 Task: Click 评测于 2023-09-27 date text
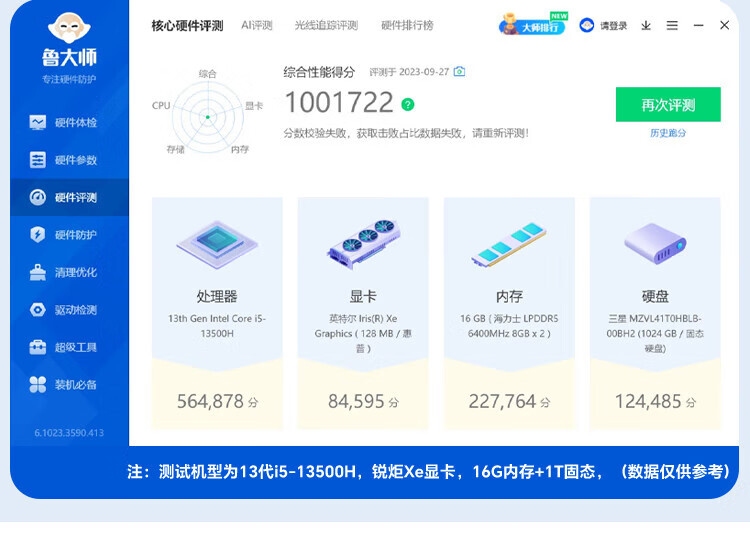coord(409,72)
